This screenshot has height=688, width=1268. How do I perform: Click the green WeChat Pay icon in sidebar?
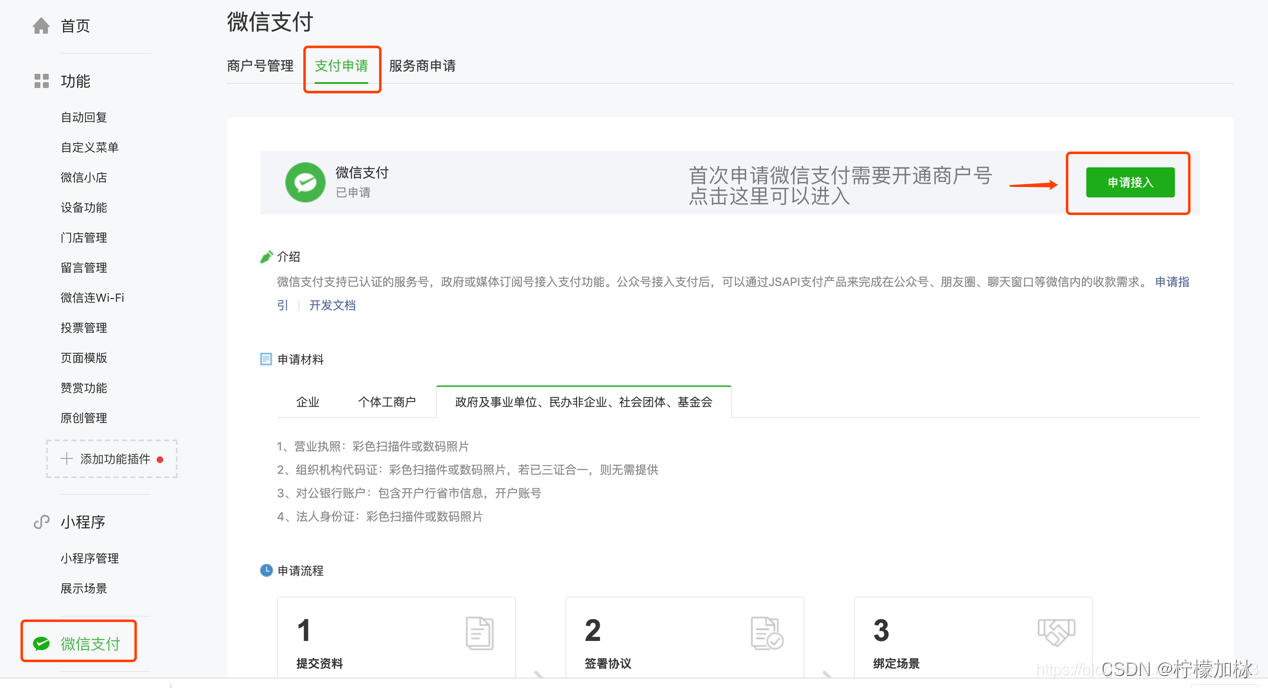pos(41,644)
